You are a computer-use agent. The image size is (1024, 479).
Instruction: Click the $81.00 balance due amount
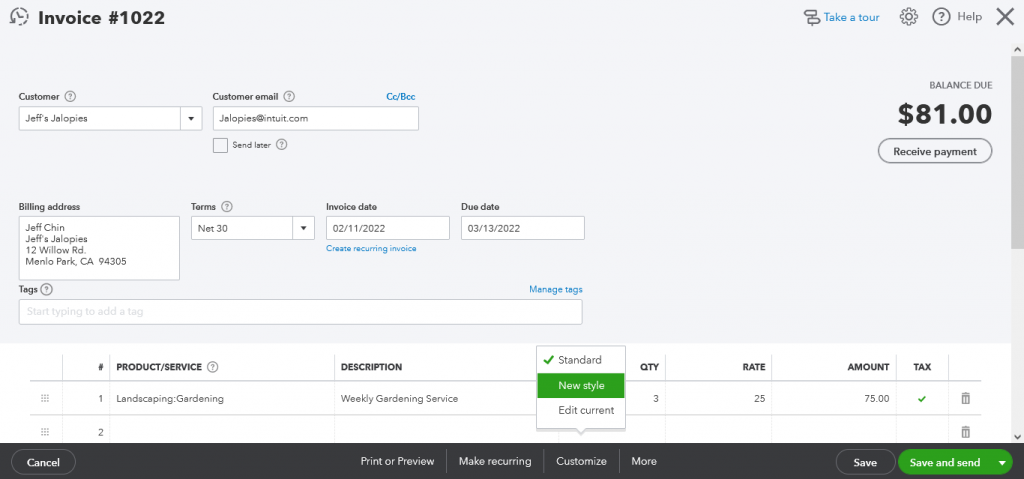coord(945,114)
